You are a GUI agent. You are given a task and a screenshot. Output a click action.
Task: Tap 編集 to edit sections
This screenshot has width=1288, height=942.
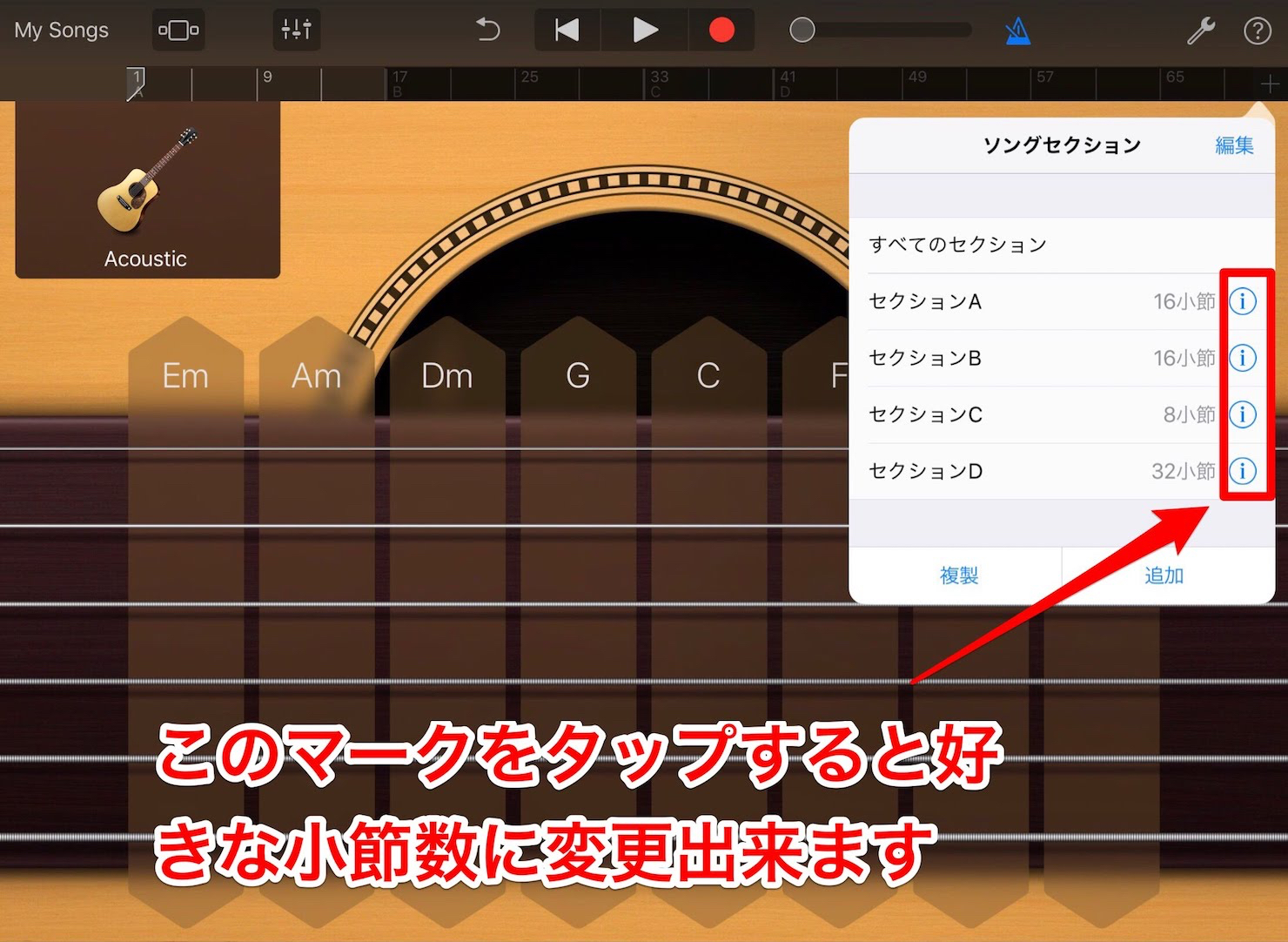(1234, 145)
